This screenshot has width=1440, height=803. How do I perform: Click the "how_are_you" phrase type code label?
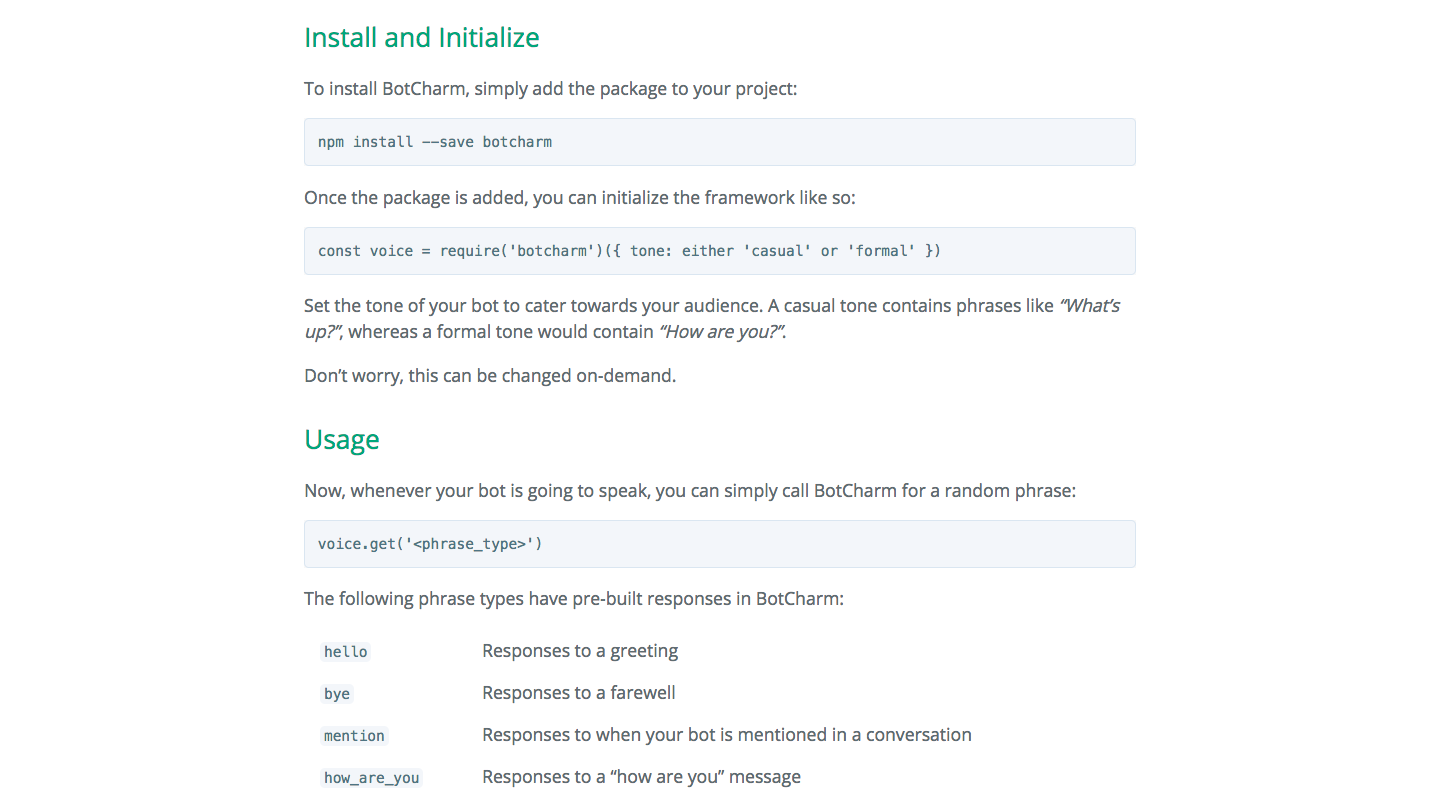371,778
